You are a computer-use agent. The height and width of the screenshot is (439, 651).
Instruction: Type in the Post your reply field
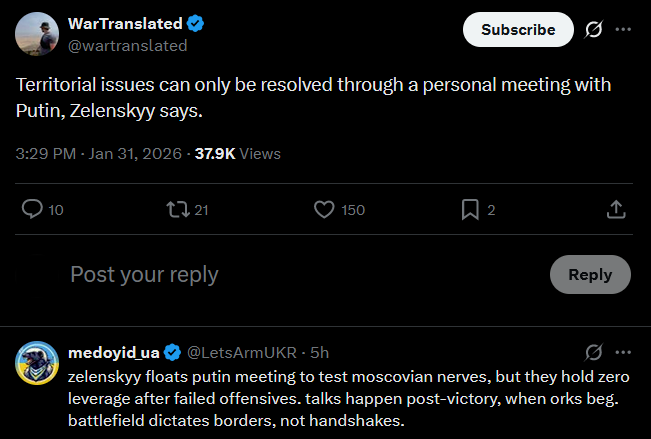(300, 274)
